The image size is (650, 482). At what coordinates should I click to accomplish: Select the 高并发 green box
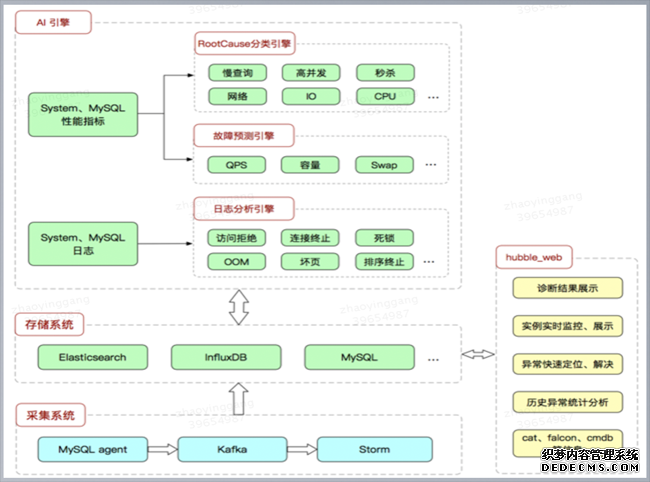(x=307, y=73)
